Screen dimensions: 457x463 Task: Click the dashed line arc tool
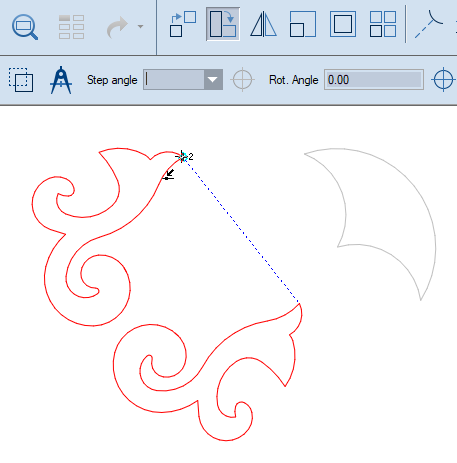coord(429,24)
